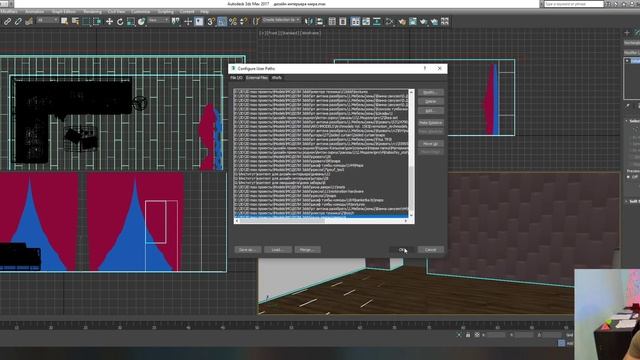Viewport: 640px width, 360px height.
Task: Open the Layer Explorer icon
Action: 343,22
